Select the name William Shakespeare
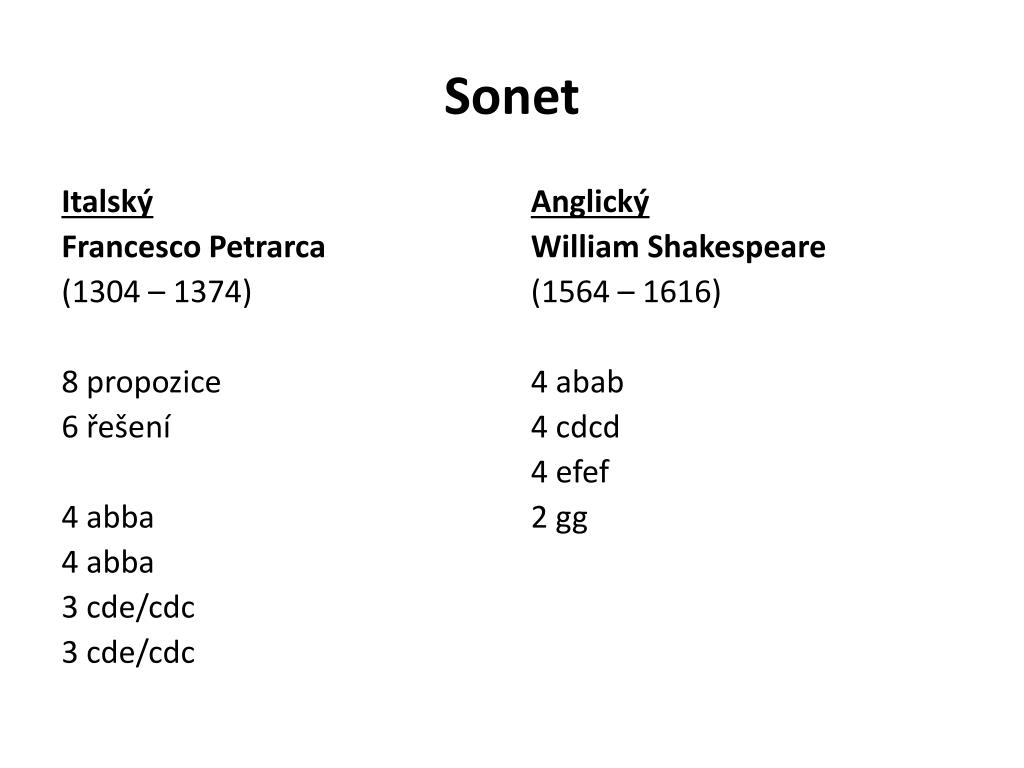The image size is (1024, 768). coord(678,247)
